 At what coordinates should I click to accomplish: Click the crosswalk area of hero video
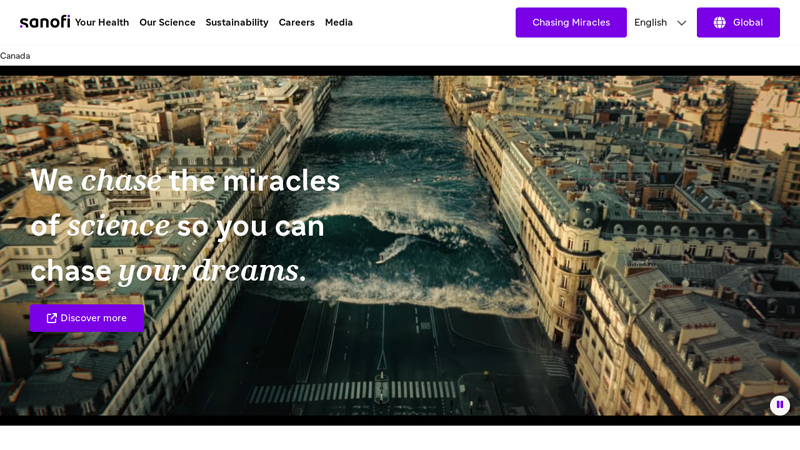tap(352, 391)
